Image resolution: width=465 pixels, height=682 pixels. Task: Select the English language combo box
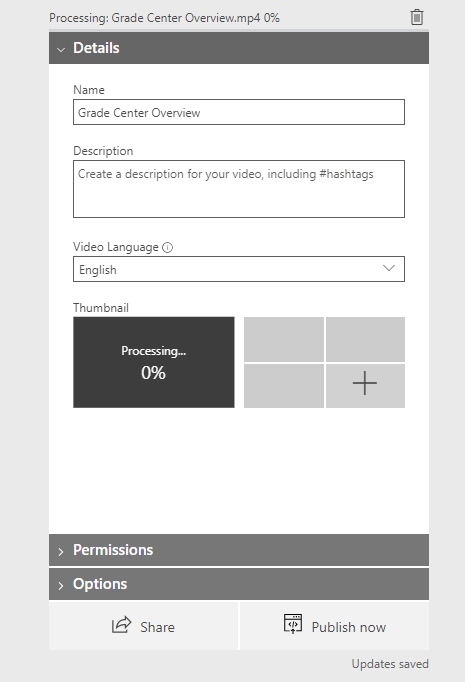[239, 269]
